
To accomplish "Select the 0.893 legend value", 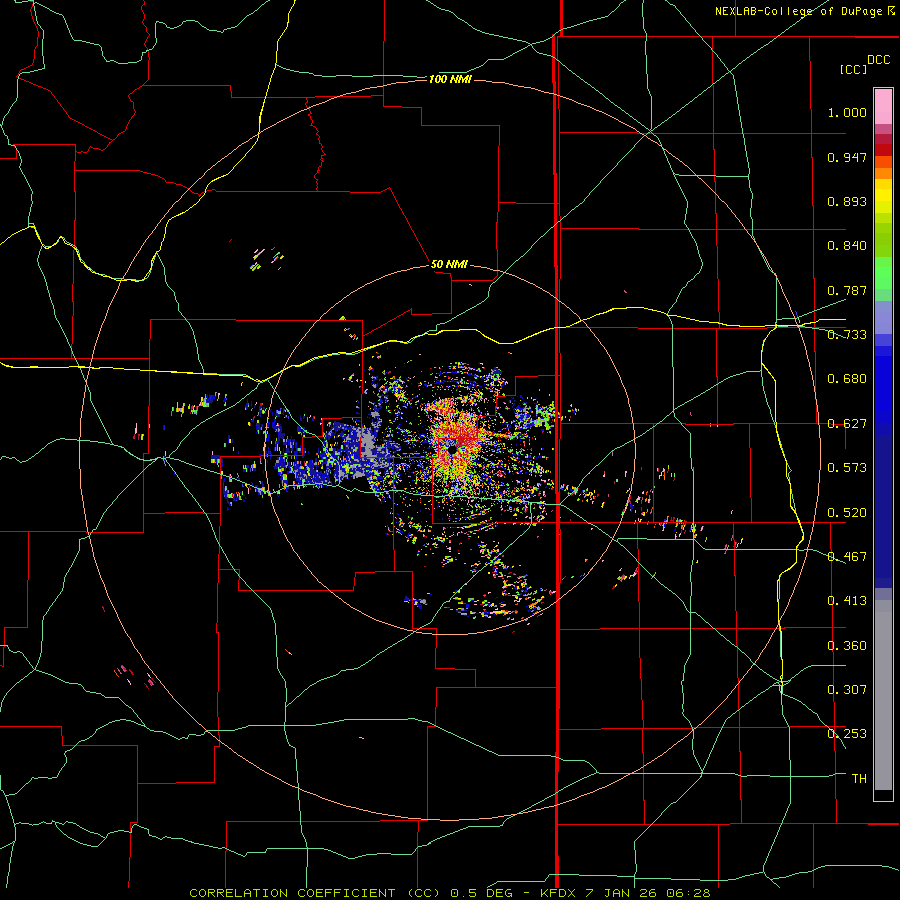I will [x=847, y=201].
